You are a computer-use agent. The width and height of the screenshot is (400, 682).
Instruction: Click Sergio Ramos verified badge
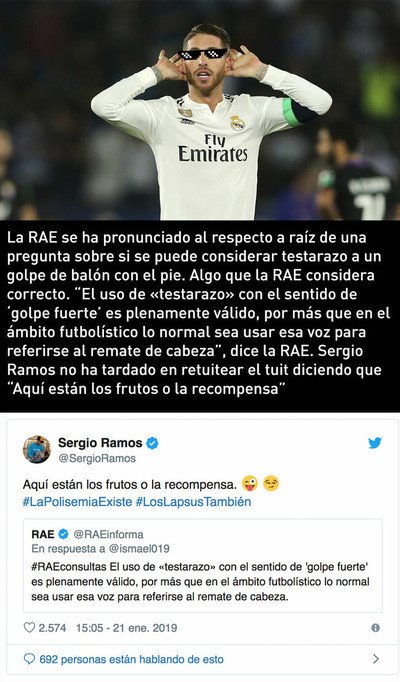152,443
